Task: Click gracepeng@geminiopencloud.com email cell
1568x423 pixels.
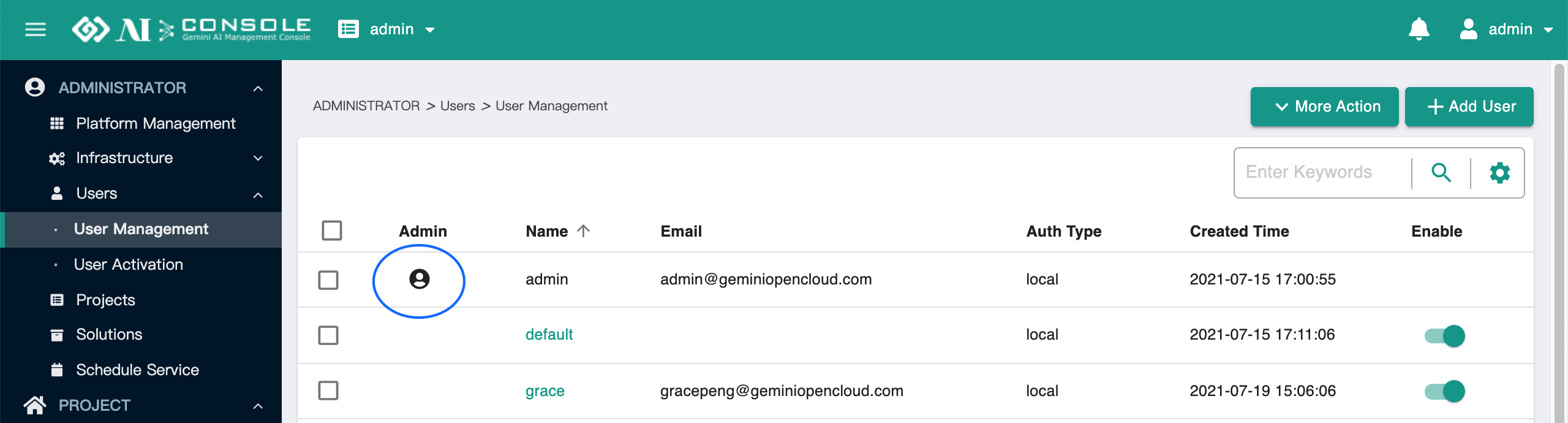Action: pyautogui.click(x=782, y=391)
